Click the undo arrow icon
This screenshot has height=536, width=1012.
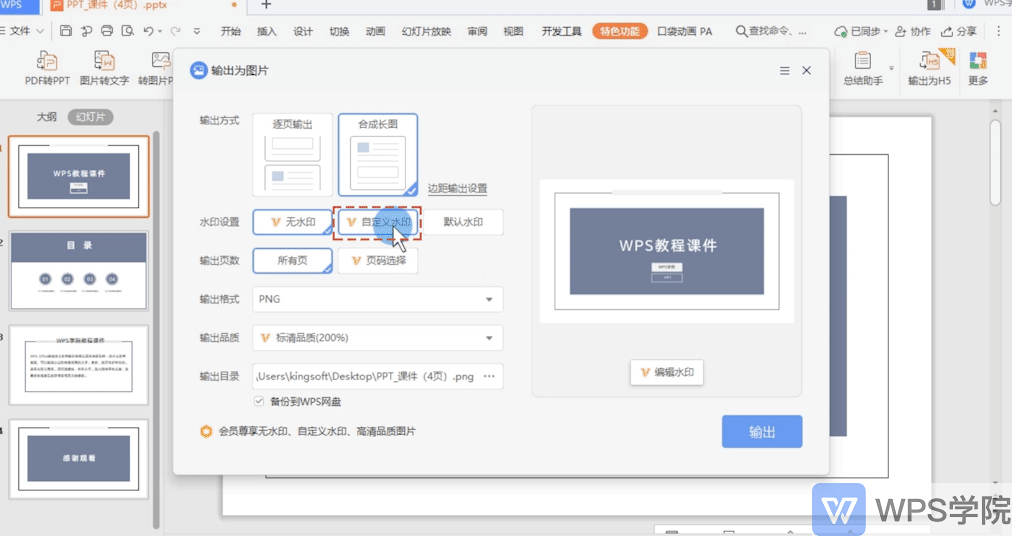148,31
